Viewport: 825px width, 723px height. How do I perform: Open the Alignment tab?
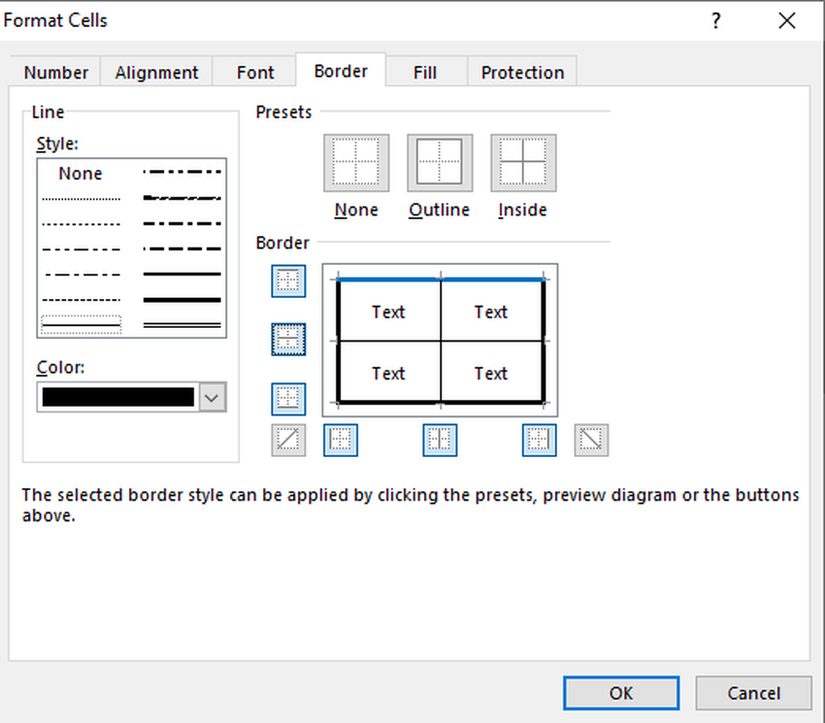coord(157,72)
